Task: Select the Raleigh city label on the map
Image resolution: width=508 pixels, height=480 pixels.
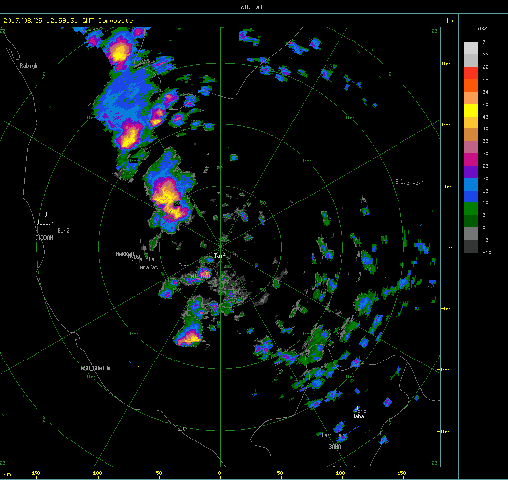Action: click(x=28, y=66)
